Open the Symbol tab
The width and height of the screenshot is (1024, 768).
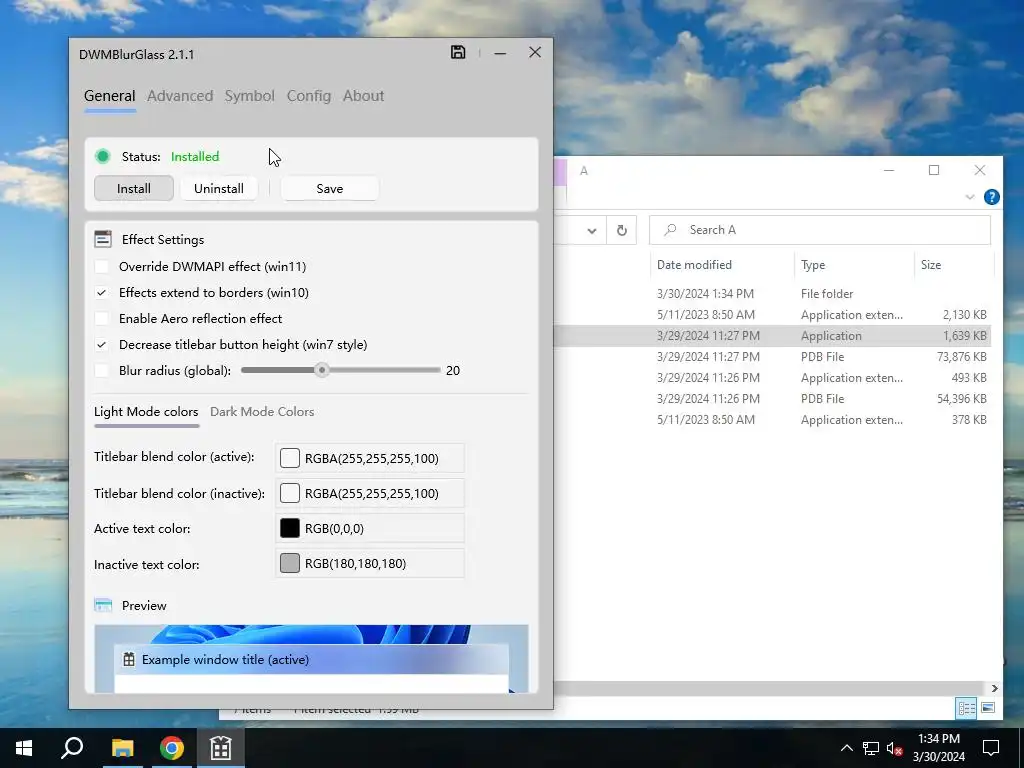point(249,96)
